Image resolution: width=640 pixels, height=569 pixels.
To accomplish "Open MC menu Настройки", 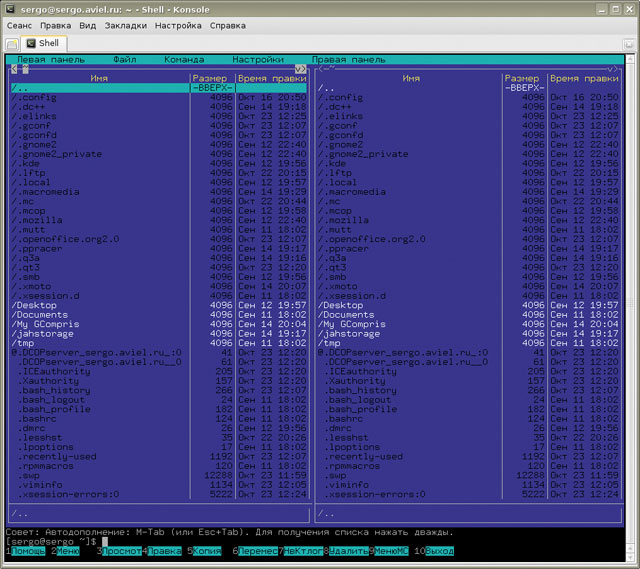I will (258, 60).
